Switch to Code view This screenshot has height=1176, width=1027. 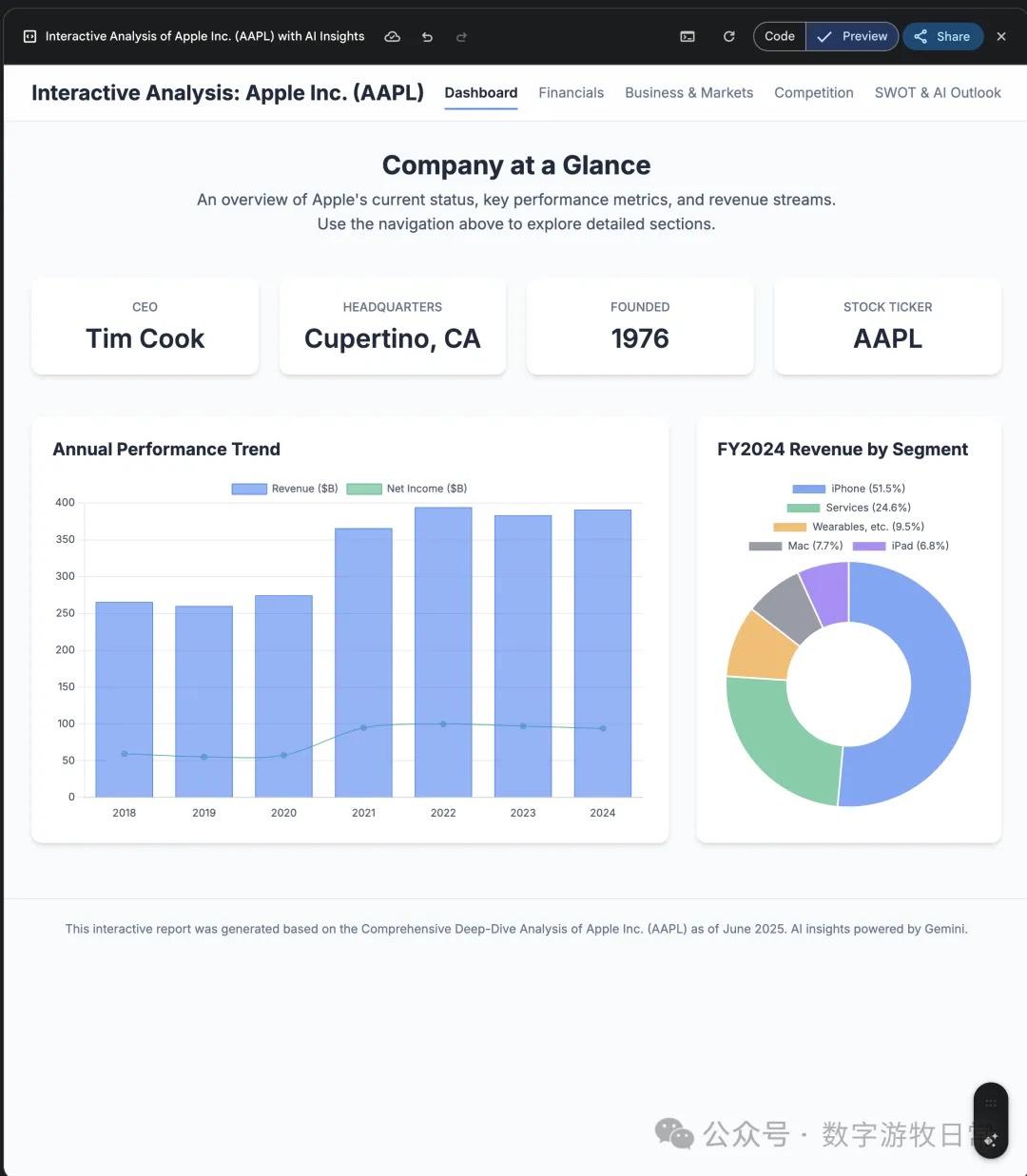780,36
